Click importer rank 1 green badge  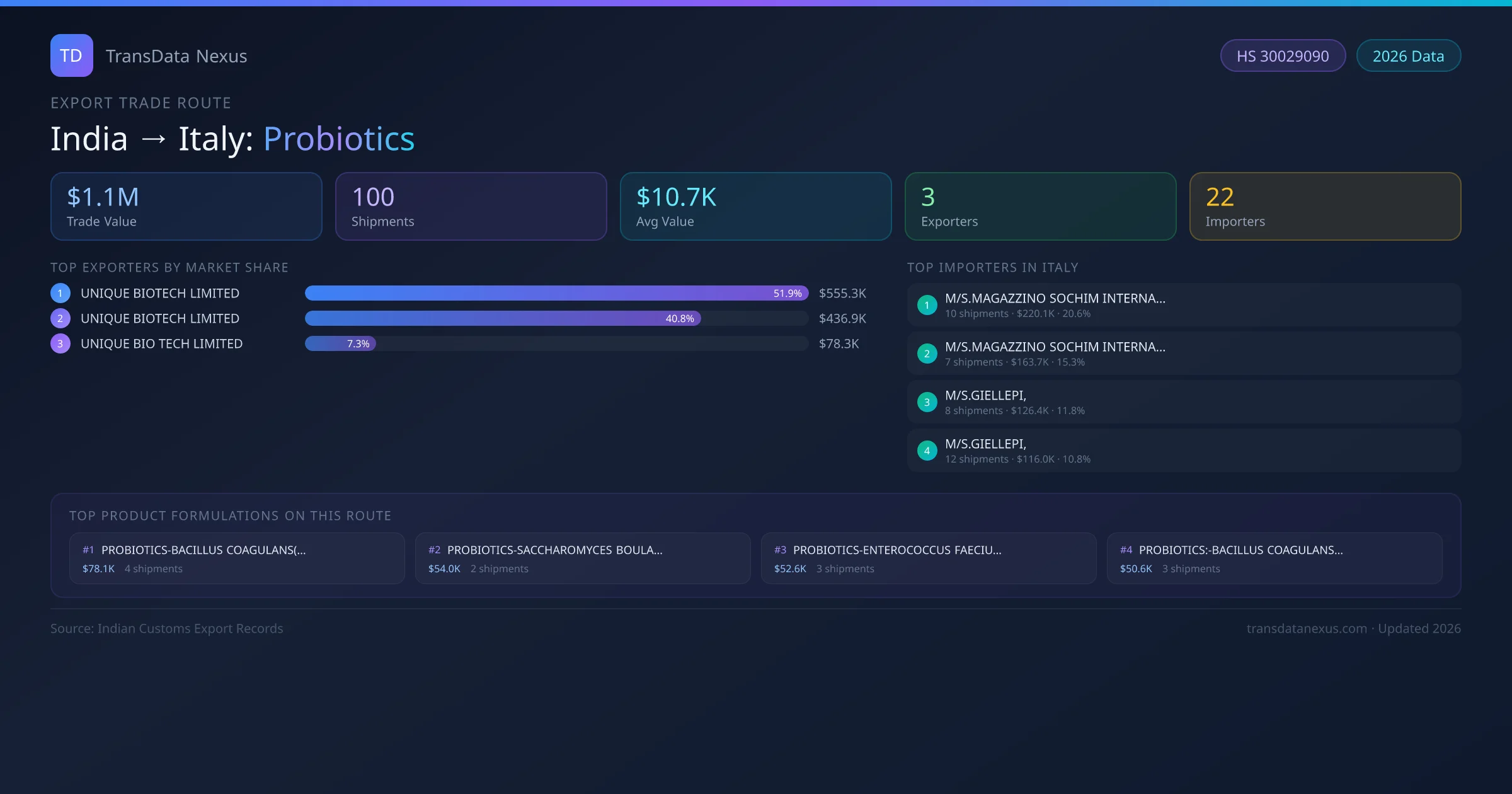(x=927, y=305)
